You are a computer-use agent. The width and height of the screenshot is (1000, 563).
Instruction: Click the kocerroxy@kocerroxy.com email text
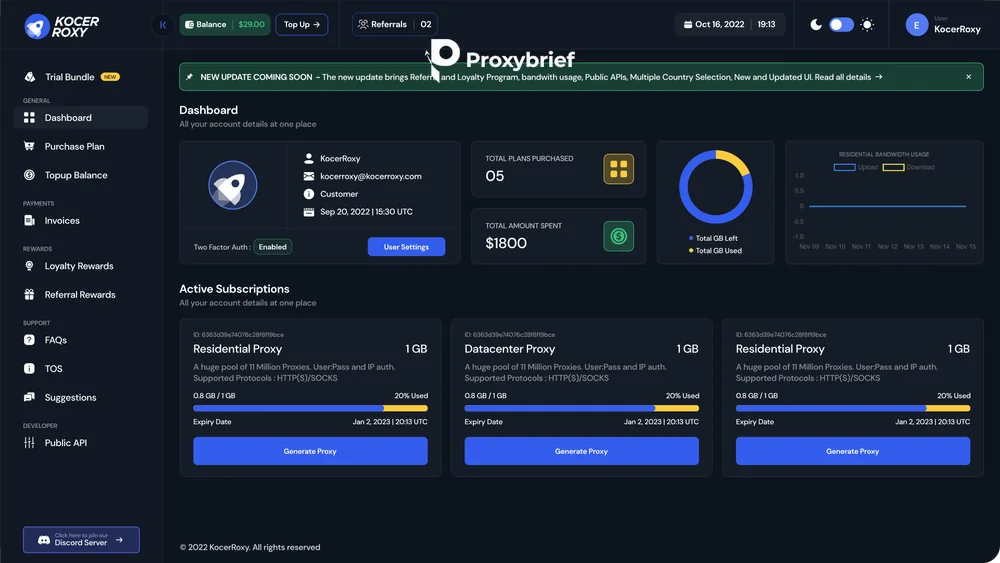(371, 176)
